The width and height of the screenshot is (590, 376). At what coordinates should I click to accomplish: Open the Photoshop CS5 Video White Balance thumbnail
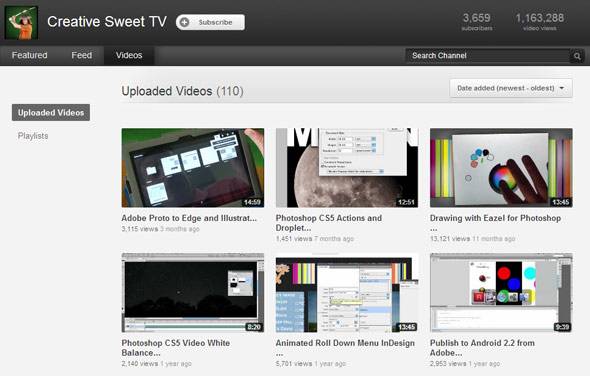pyautogui.click(x=193, y=293)
